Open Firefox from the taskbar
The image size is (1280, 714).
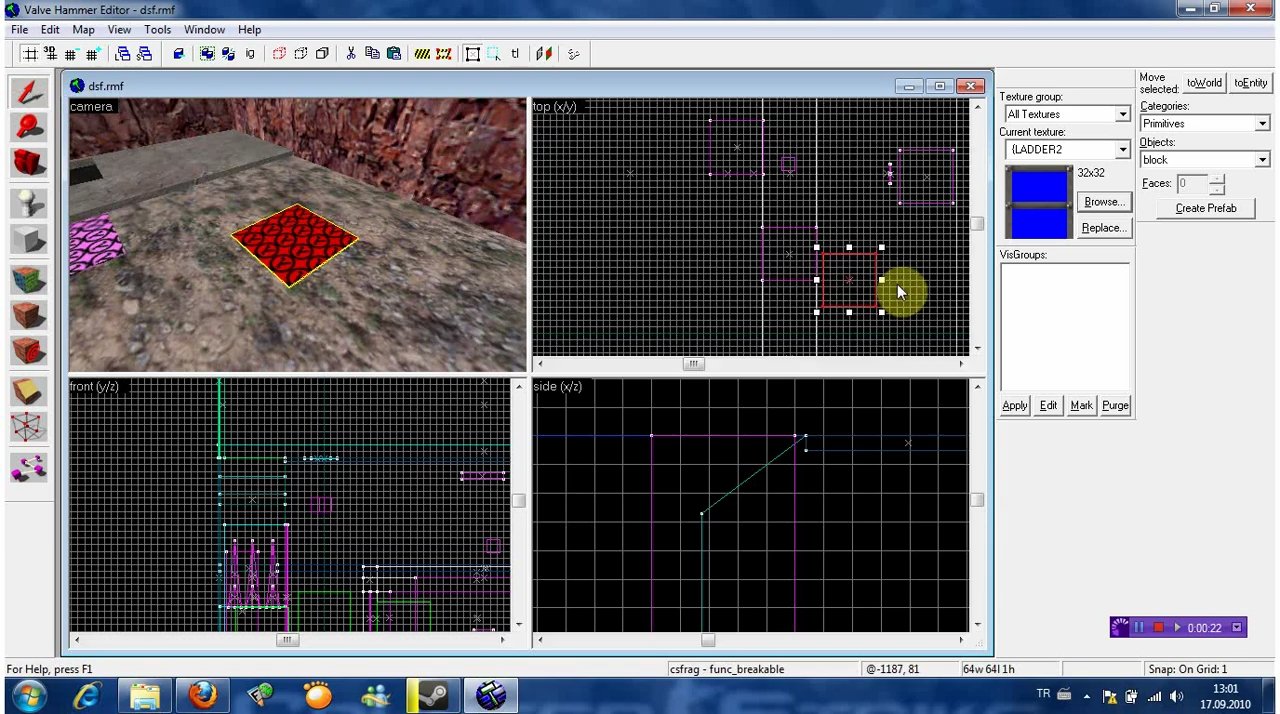[202, 695]
